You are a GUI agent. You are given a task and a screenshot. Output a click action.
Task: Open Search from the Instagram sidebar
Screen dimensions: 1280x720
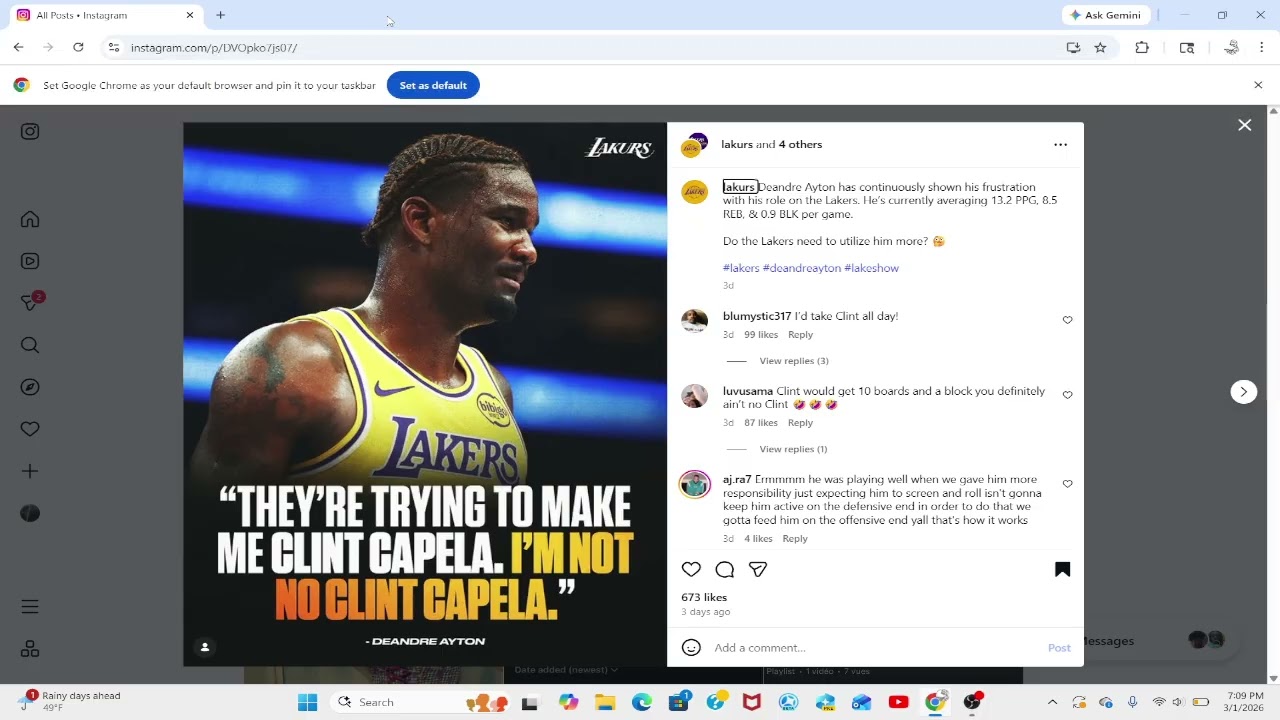(30, 345)
